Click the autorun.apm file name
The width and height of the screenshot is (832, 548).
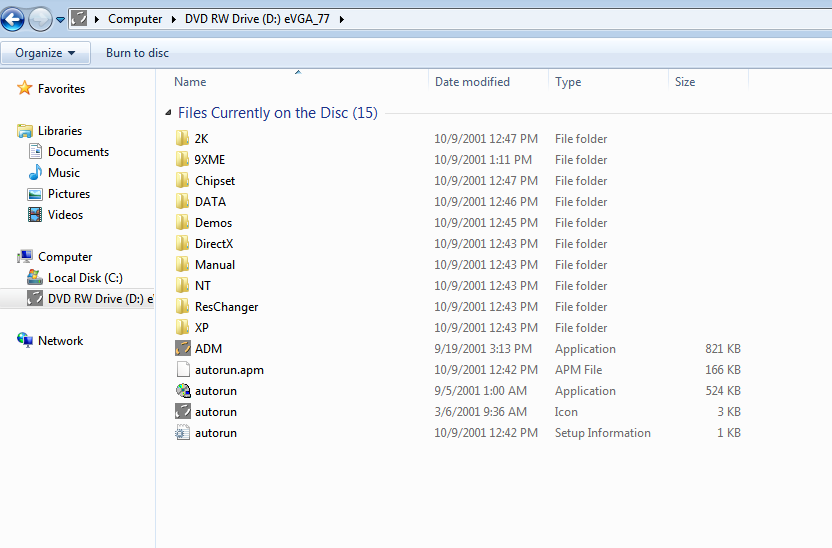coord(229,370)
